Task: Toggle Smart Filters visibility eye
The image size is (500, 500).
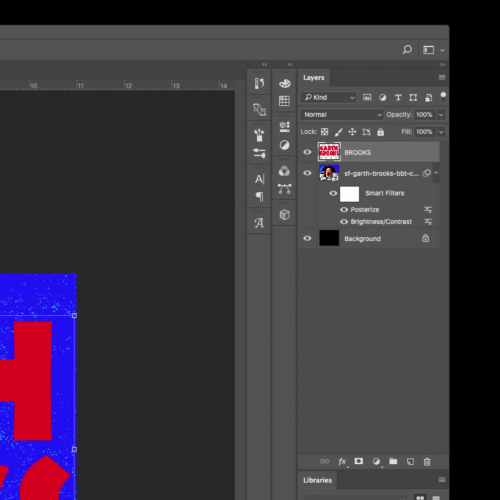Action: click(333, 193)
